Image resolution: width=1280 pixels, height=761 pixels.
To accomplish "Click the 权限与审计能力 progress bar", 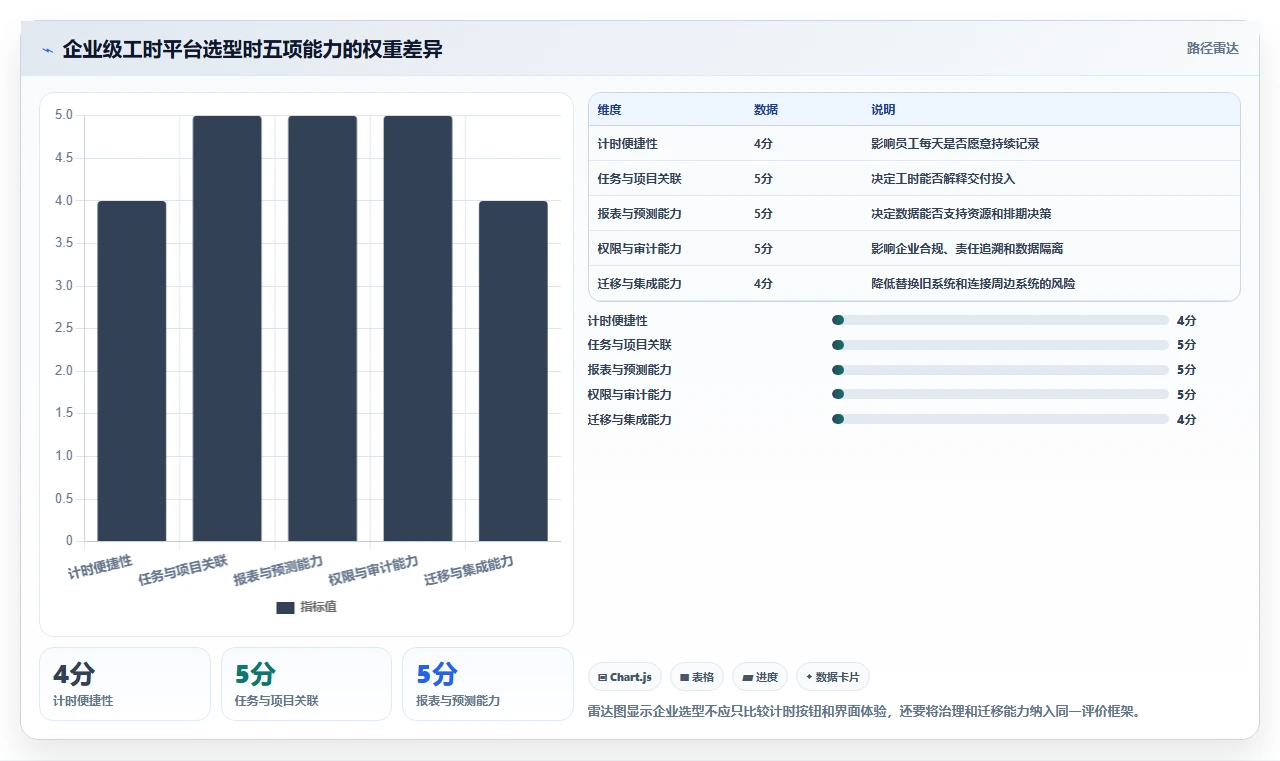I will tap(1000, 395).
